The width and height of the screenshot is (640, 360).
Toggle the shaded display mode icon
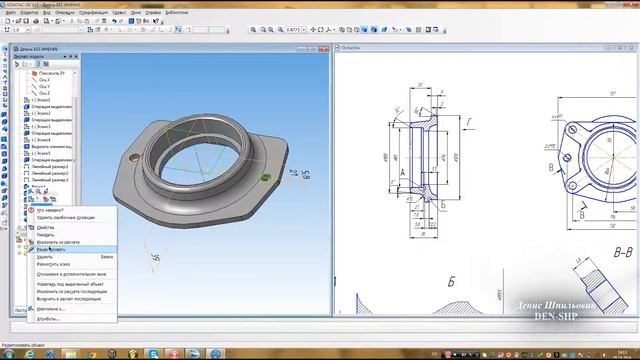point(364,30)
